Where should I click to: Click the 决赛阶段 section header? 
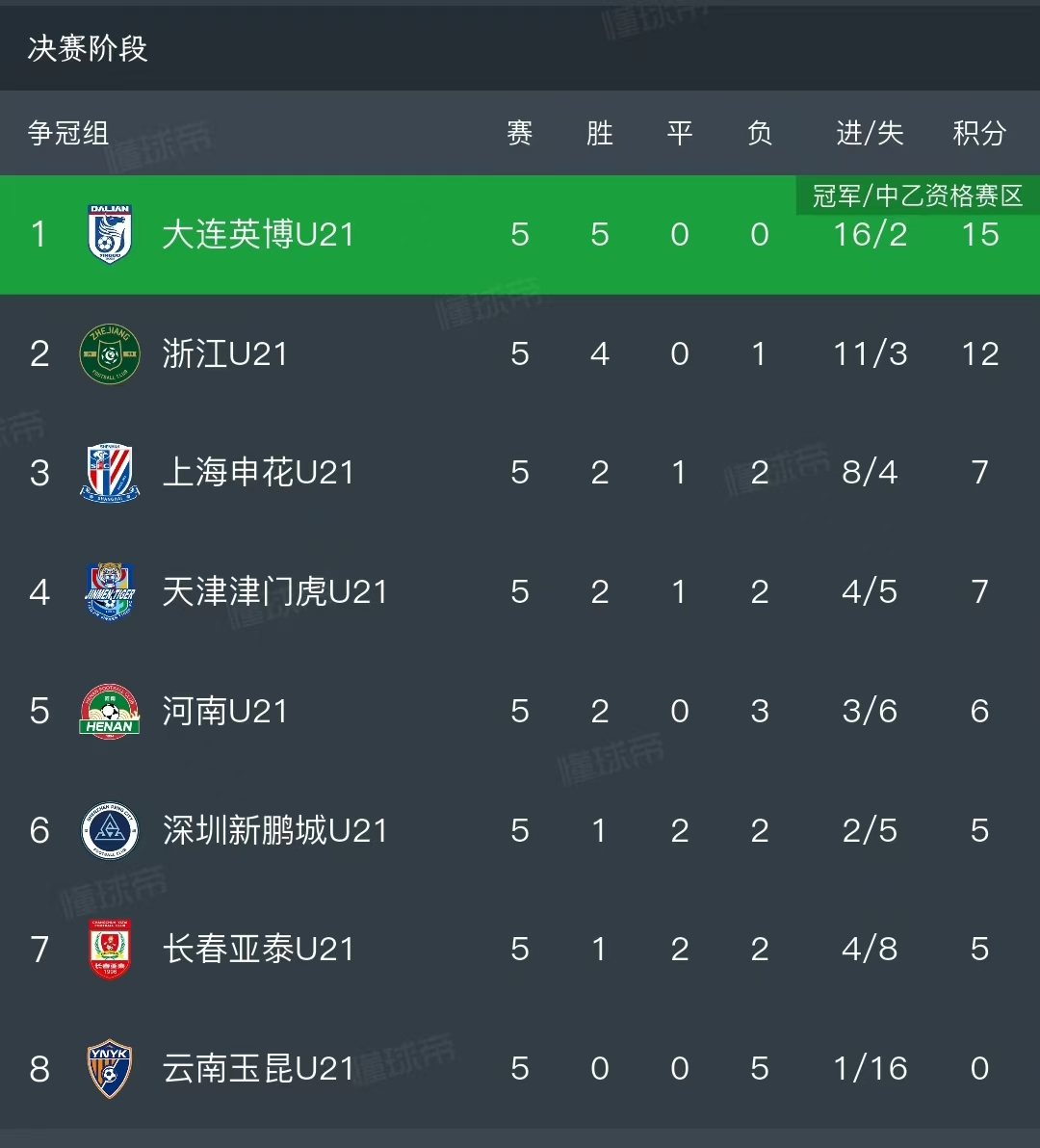(88, 48)
